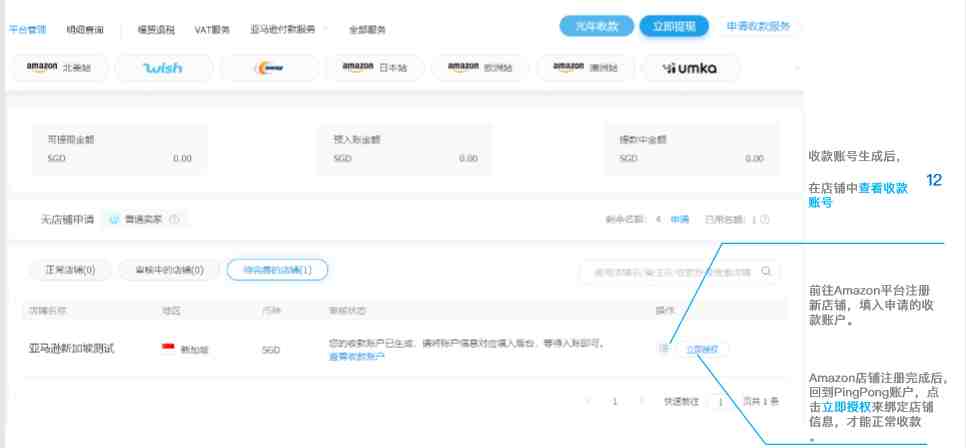
Task: Open the second navigation item next to 平台管理
Action: tap(85, 29)
